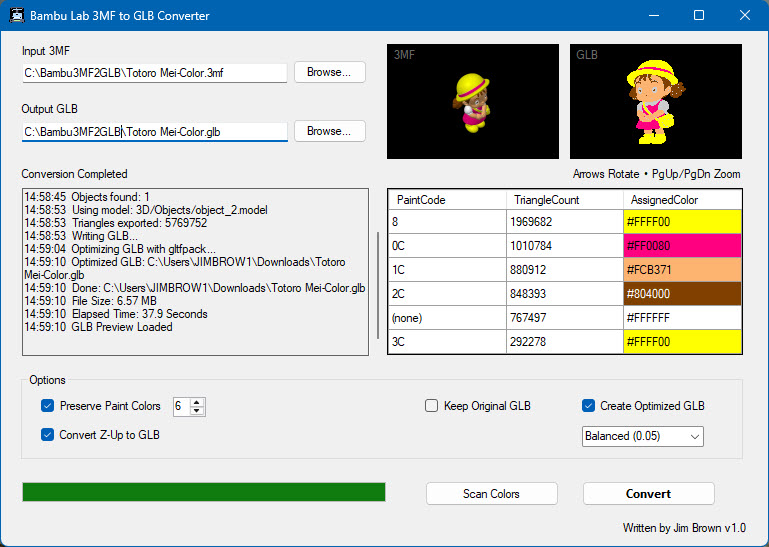Click the Convert button
769x547 pixels.
[x=648, y=494]
